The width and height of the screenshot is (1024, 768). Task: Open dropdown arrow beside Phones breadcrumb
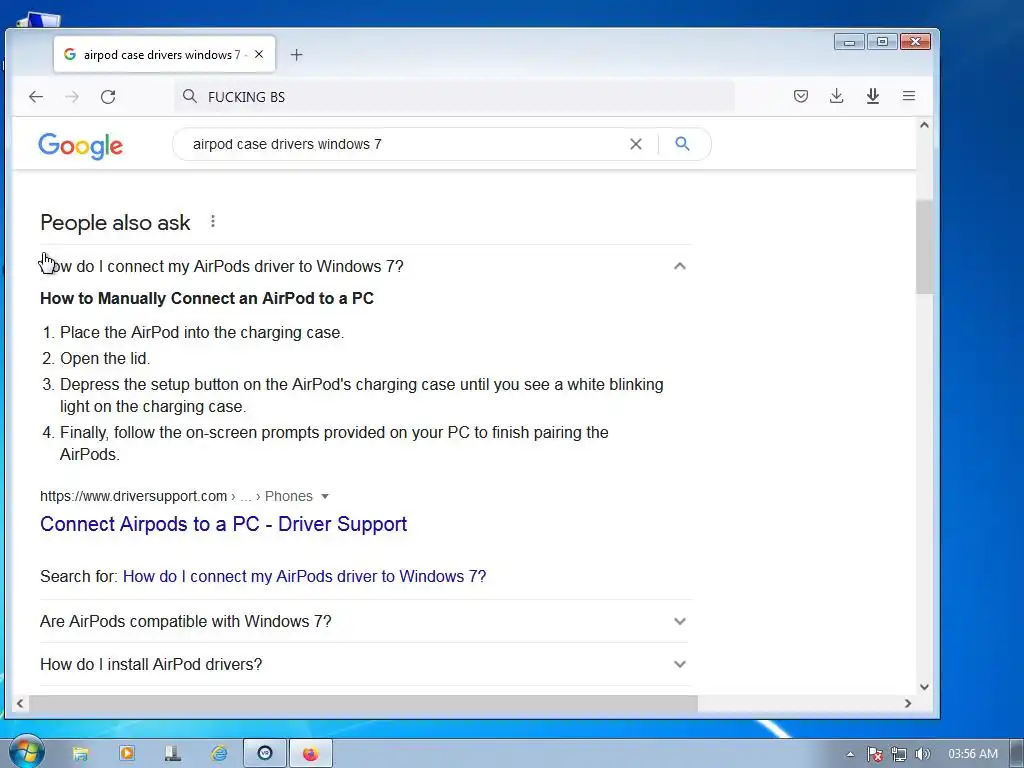(x=325, y=496)
